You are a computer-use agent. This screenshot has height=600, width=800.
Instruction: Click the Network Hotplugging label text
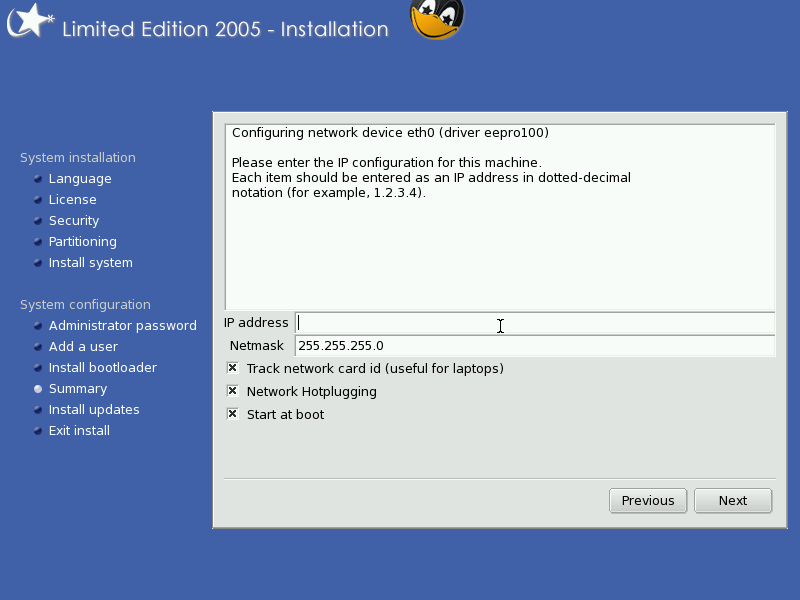(x=312, y=392)
